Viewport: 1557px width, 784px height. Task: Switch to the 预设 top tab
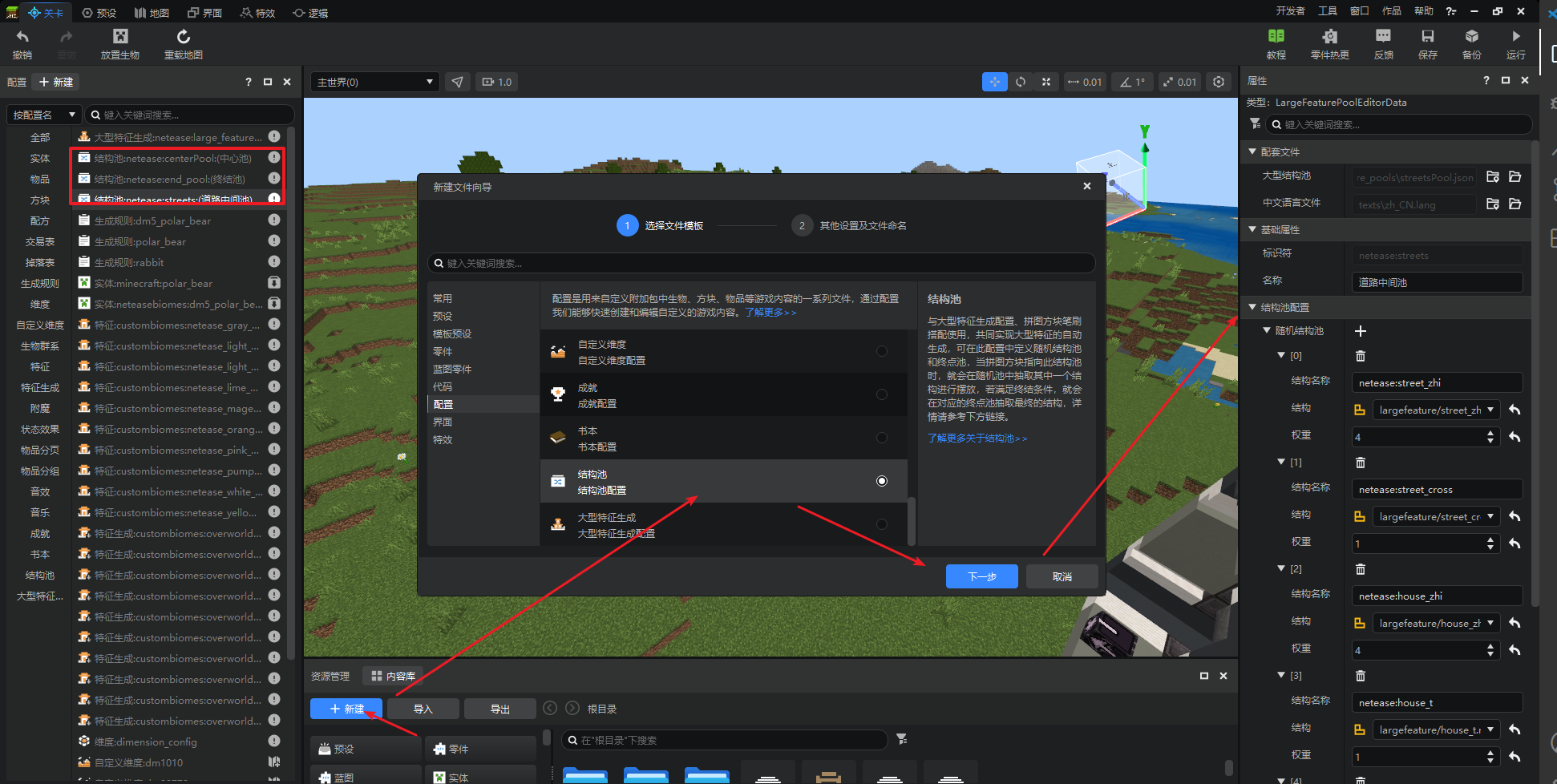(99, 13)
